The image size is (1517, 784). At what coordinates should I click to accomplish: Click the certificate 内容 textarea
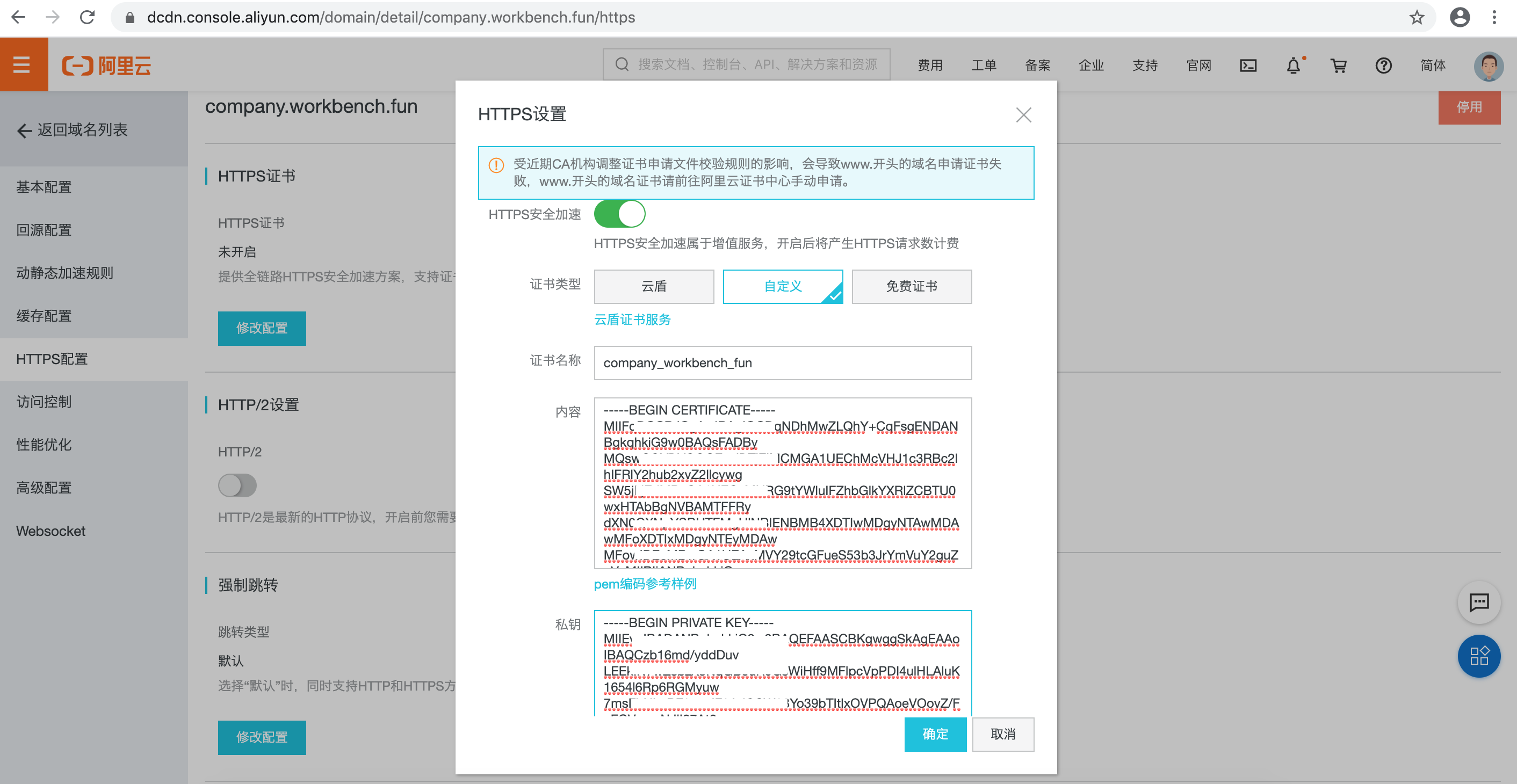(x=783, y=483)
